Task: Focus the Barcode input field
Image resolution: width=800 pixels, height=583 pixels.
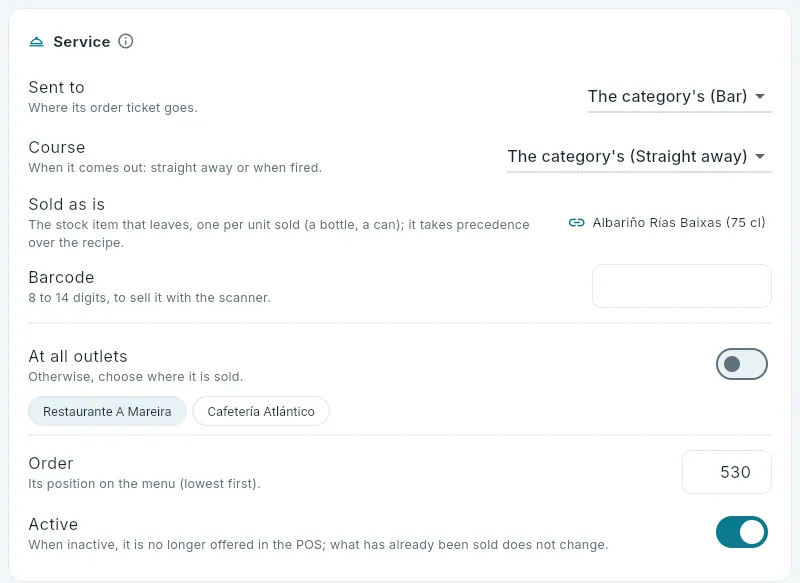Action: point(682,286)
